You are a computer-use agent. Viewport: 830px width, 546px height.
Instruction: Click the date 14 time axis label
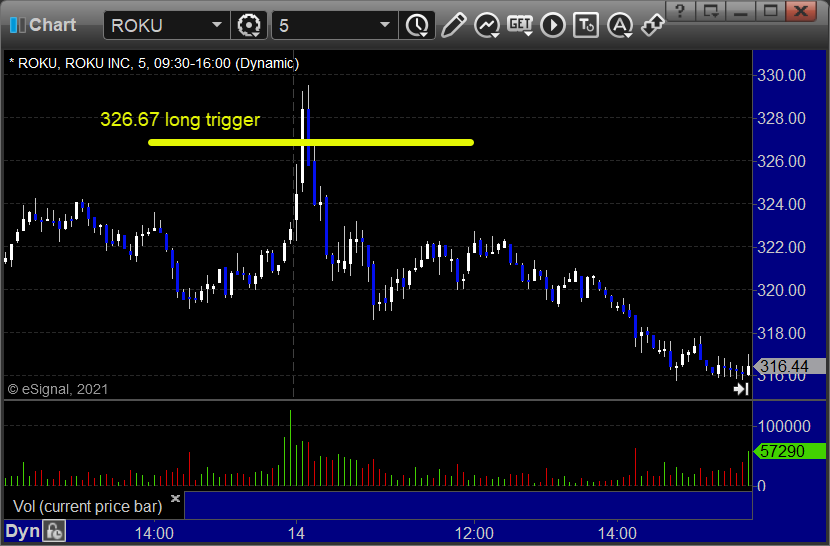pyautogui.click(x=296, y=533)
